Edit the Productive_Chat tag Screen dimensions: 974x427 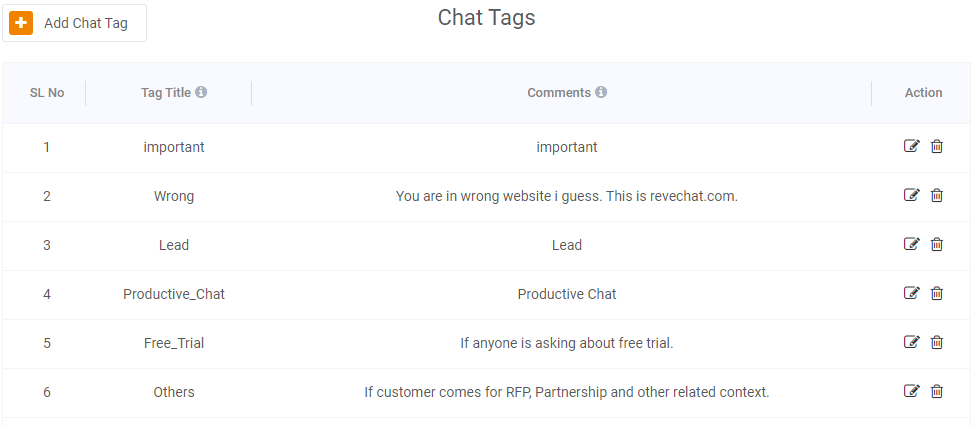click(911, 293)
